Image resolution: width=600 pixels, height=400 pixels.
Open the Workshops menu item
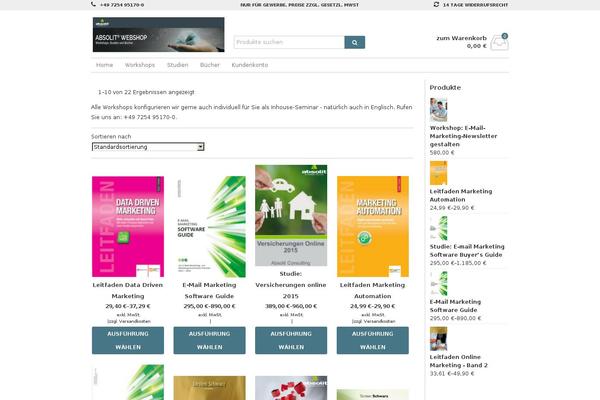[x=140, y=65]
